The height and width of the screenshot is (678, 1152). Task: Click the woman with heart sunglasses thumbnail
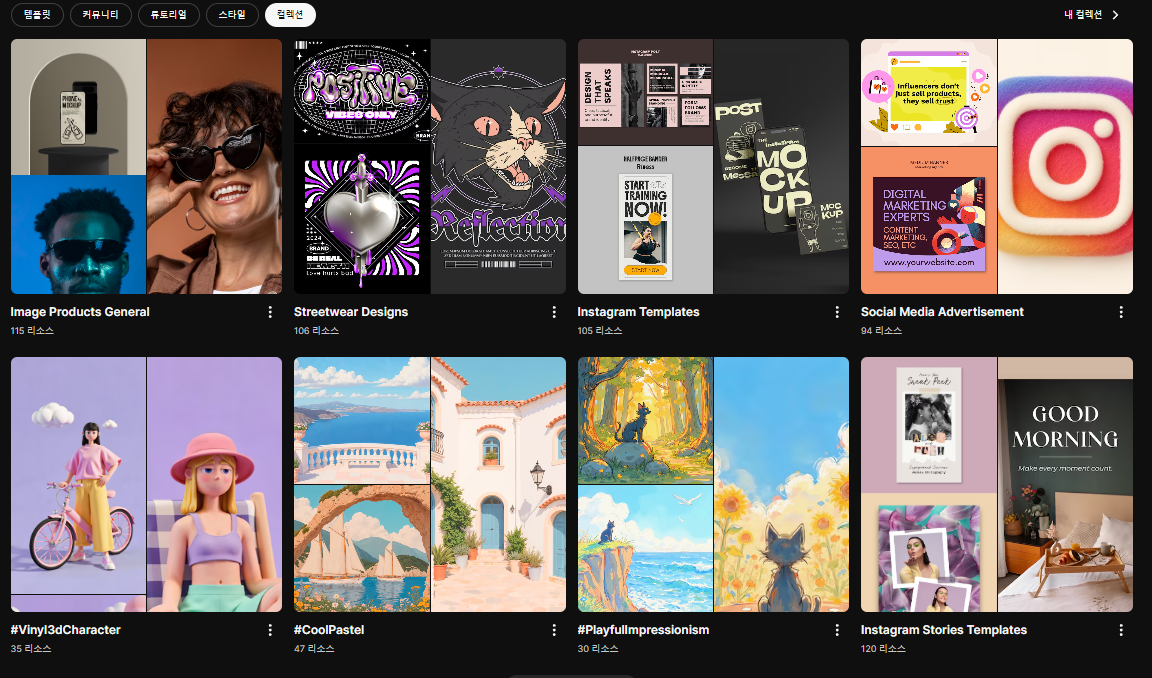215,167
